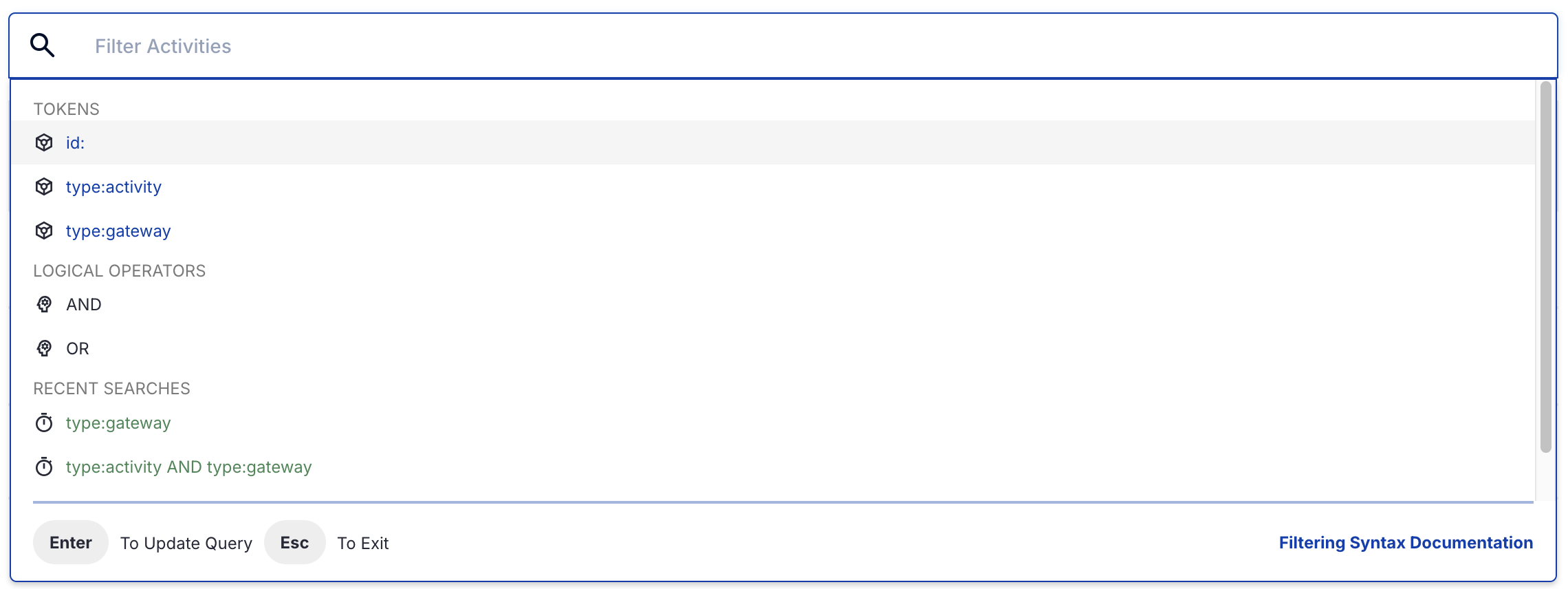Image resolution: width=1568 pixels, height=589 pixels.
Task: Click the cube icon beside type:activity
Action: point(44,186)
